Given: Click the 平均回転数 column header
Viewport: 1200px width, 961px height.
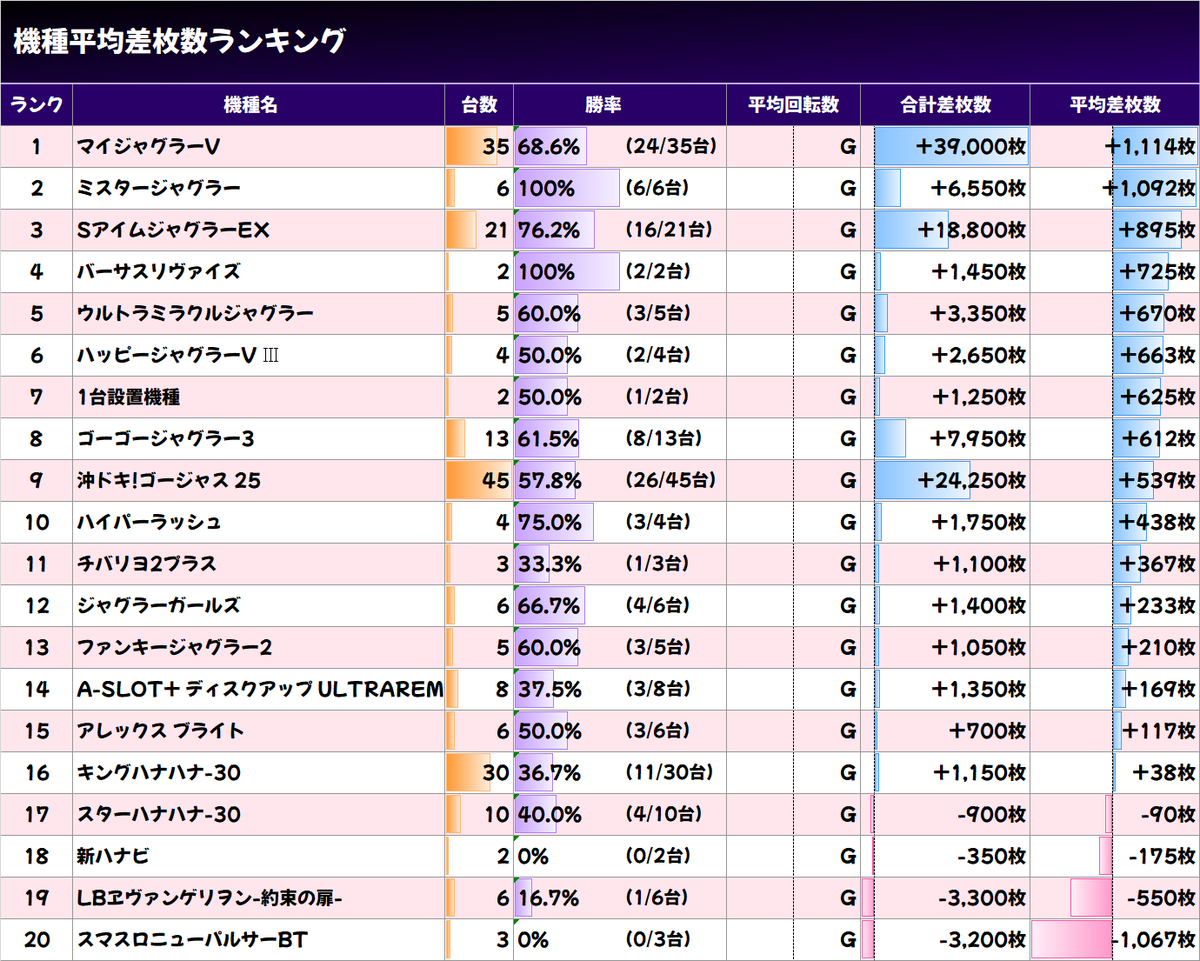Looking at the screenshot, I should [794, 105].
